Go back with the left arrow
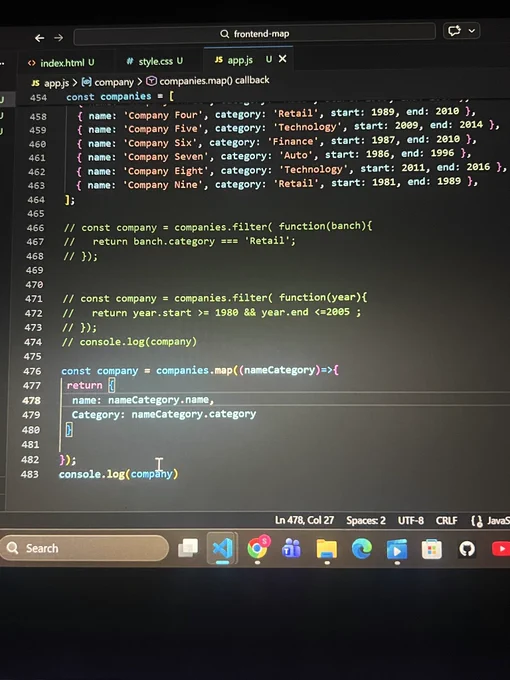 [39, 38]
